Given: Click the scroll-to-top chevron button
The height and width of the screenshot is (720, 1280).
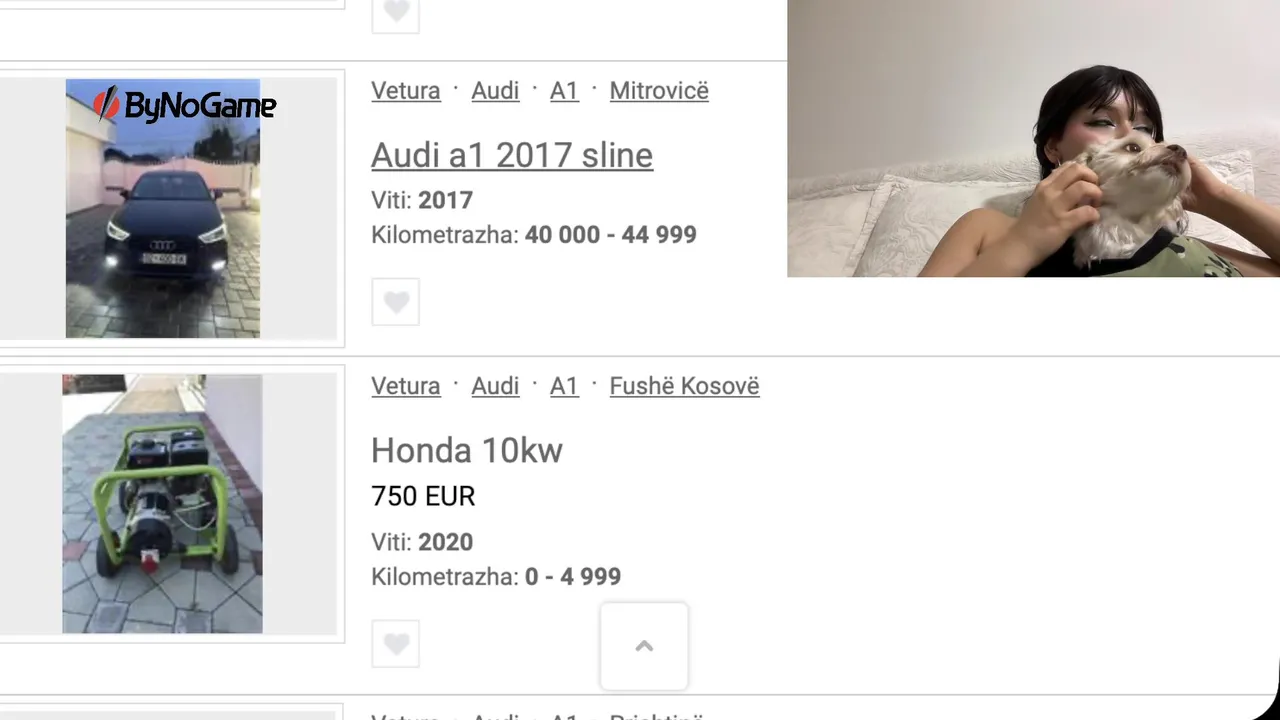Looking at the screenshot, I should (644, 646).
